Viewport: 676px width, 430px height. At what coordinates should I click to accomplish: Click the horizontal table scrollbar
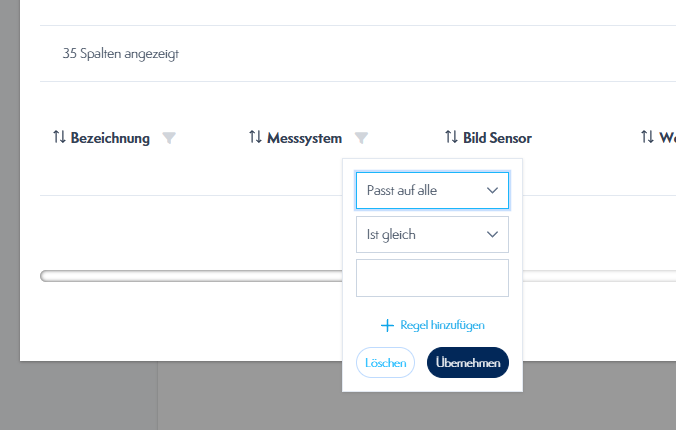coord(190,276)
